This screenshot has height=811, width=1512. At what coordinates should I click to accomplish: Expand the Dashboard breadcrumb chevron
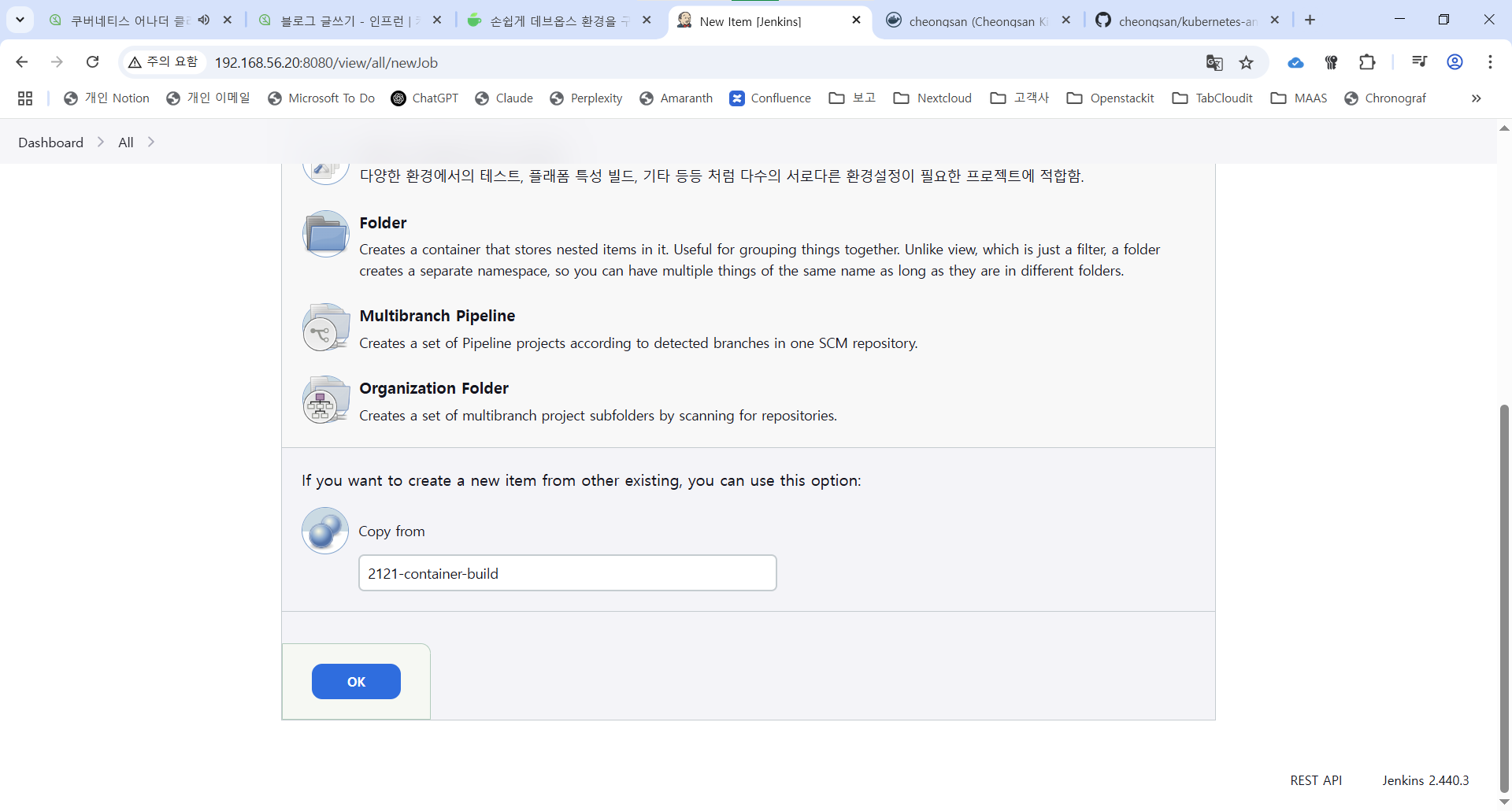click(x=101, y=142)
